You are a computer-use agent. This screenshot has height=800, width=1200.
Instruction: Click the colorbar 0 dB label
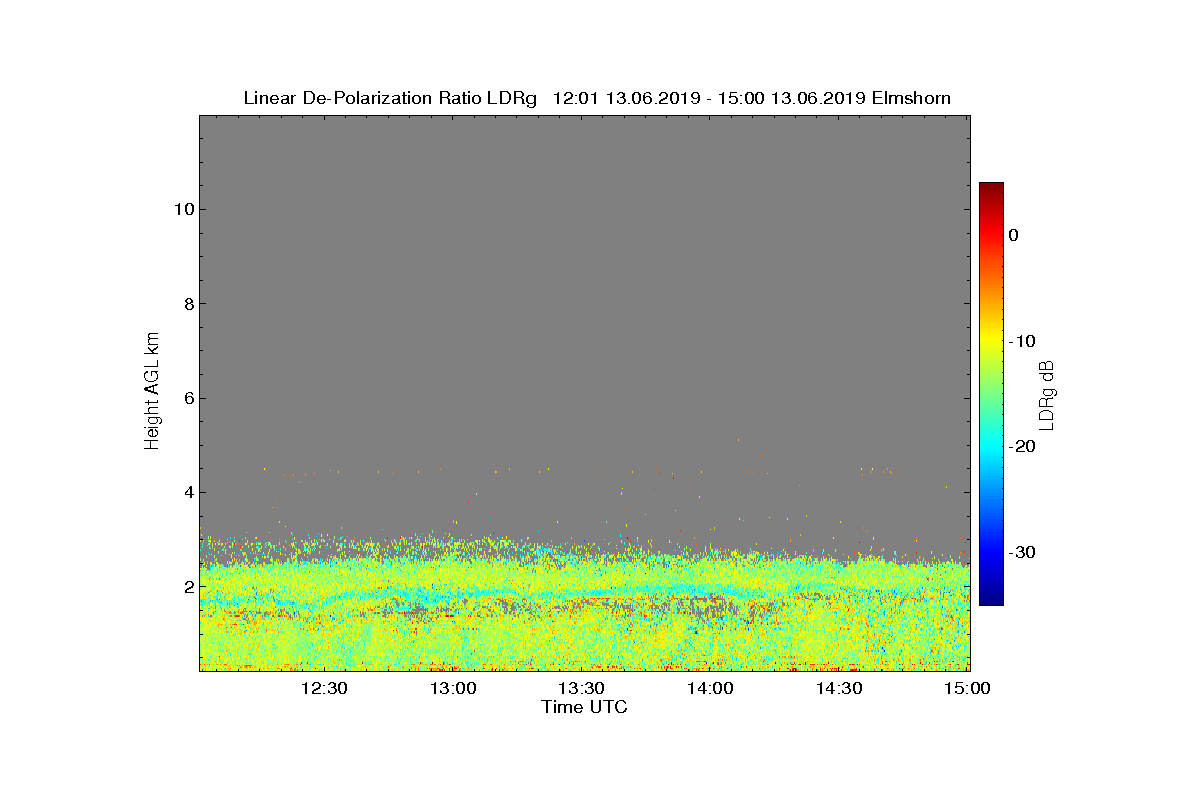point(1014,235)
